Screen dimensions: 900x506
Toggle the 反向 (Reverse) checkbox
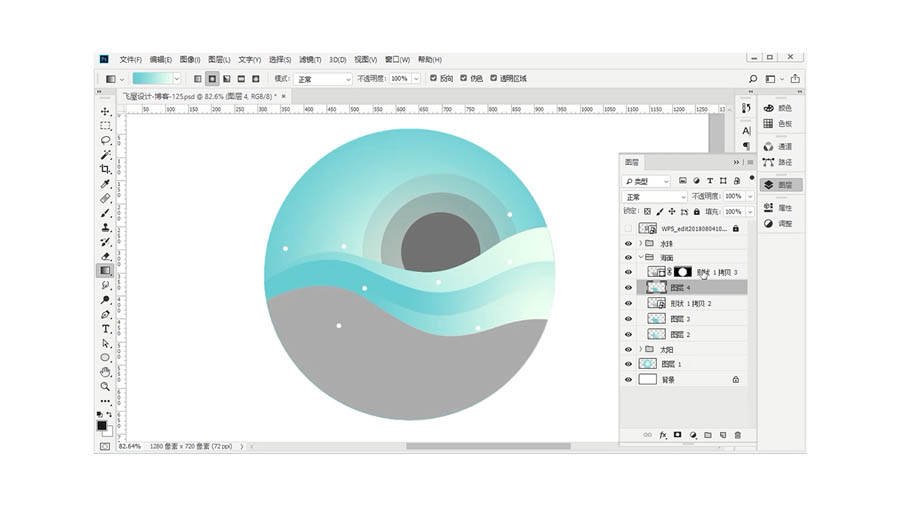[433, 78]
